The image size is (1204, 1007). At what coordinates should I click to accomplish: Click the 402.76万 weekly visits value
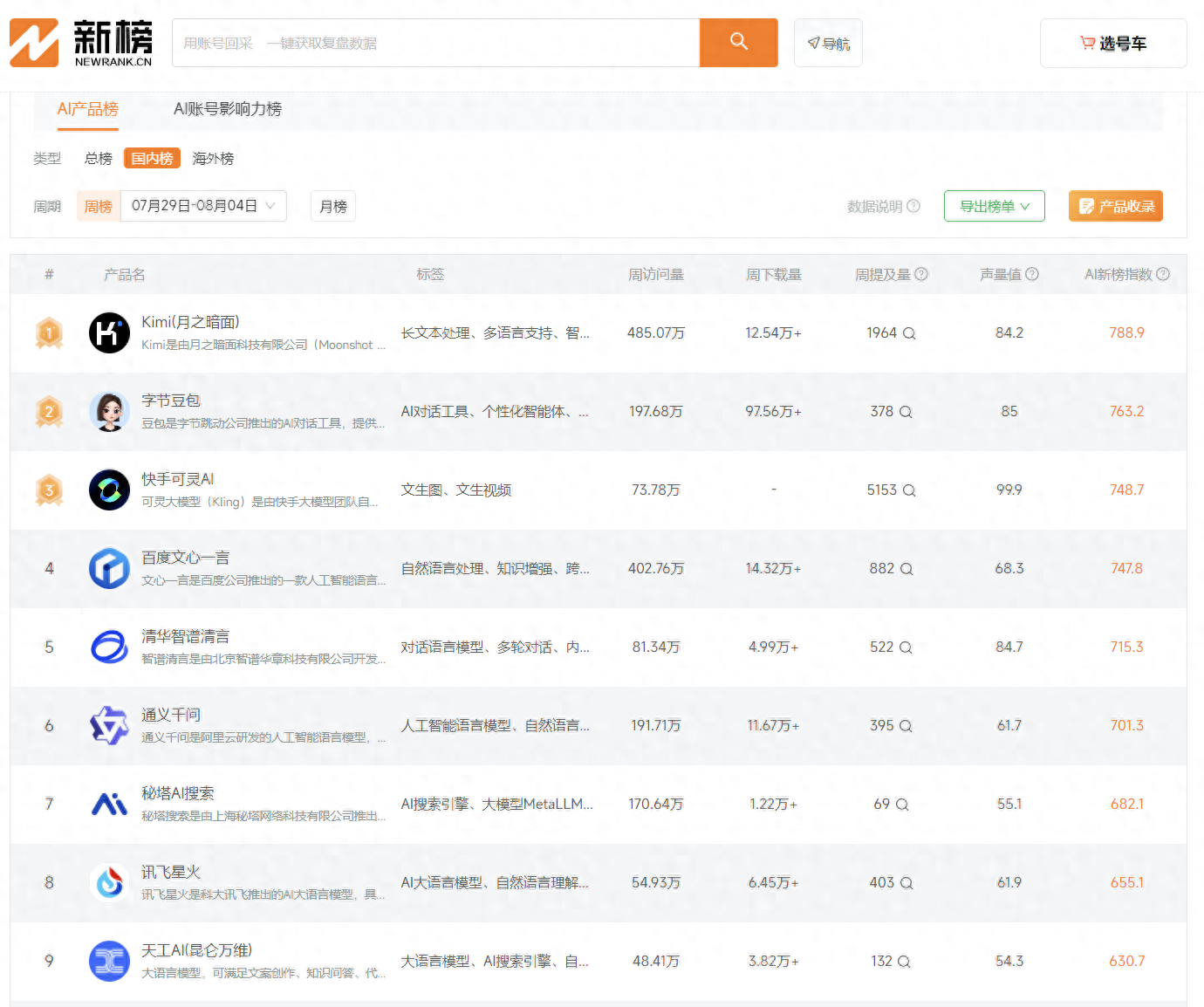pos(656,568)
